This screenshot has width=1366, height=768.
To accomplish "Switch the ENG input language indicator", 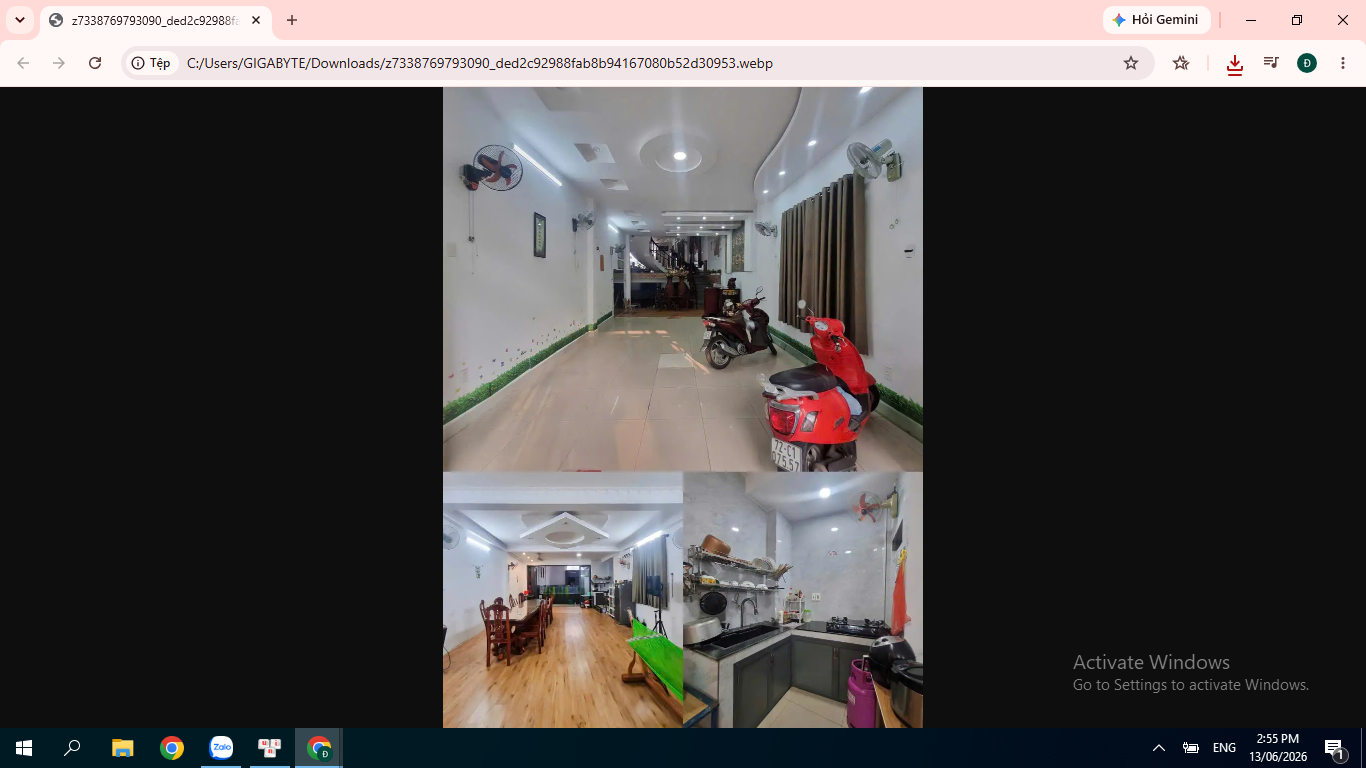I will coord(1224,748).
